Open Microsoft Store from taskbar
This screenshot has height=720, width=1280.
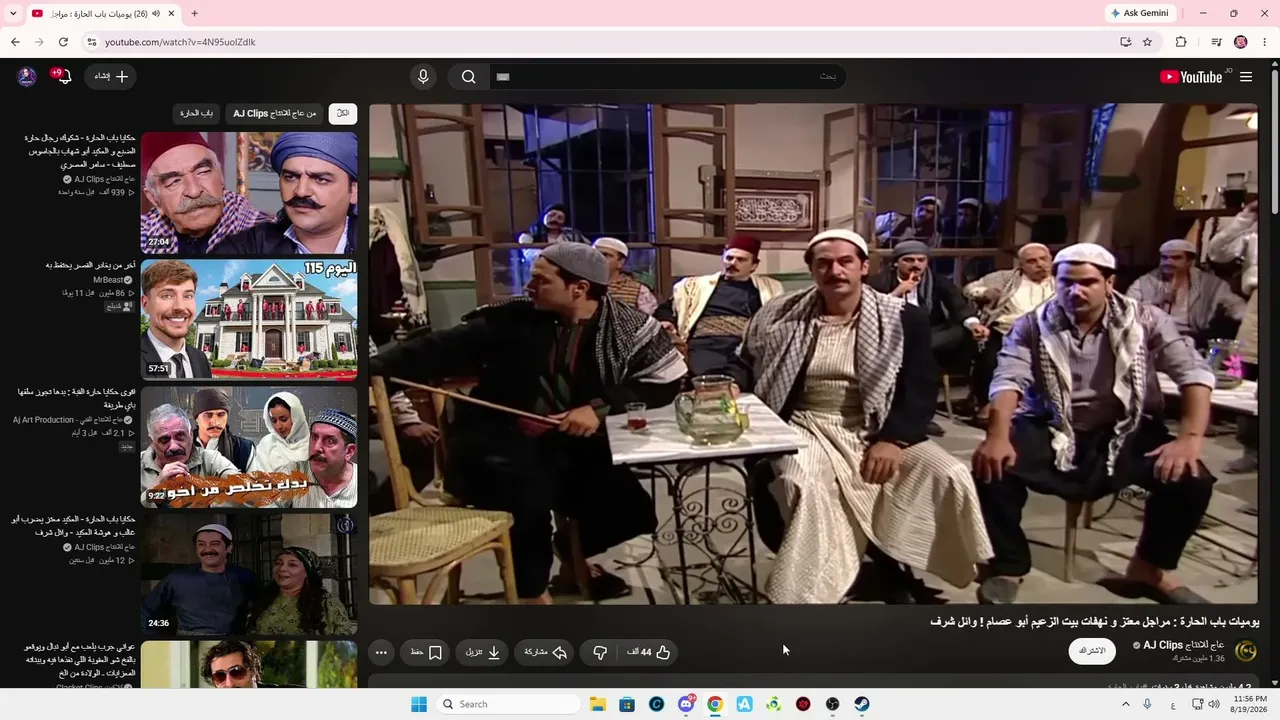627,704
